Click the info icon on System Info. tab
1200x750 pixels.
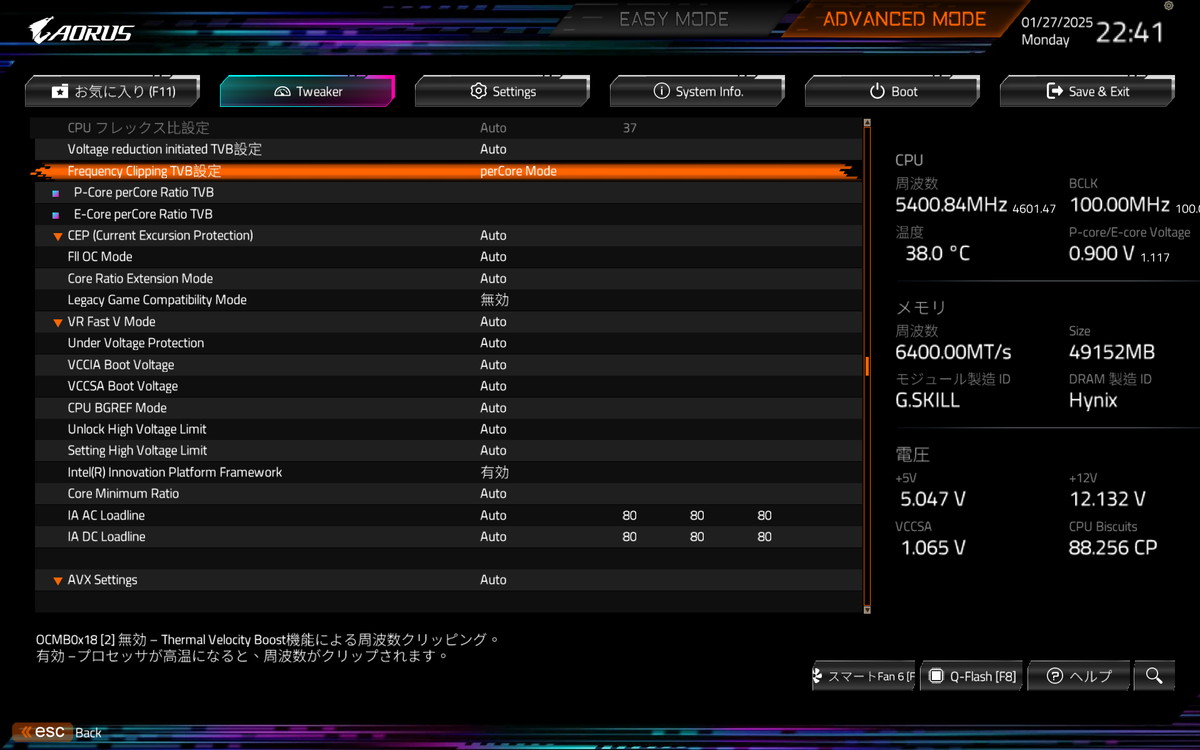click(x=661, y=91)
